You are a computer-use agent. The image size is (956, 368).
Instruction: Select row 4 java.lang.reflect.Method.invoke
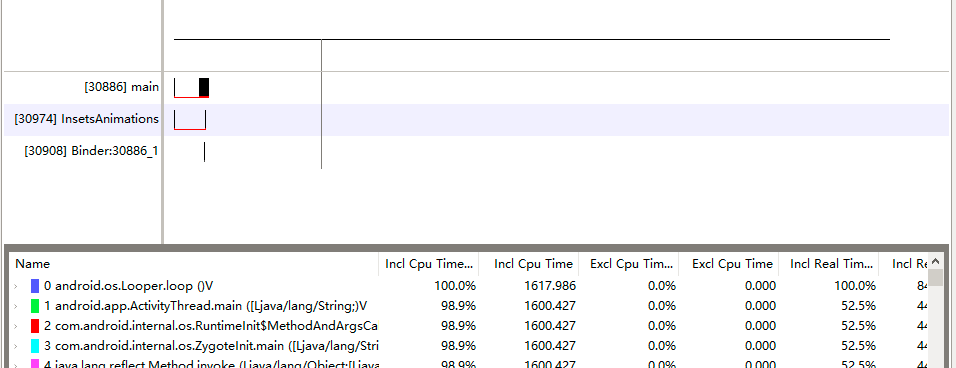click(x=469, y=364)
